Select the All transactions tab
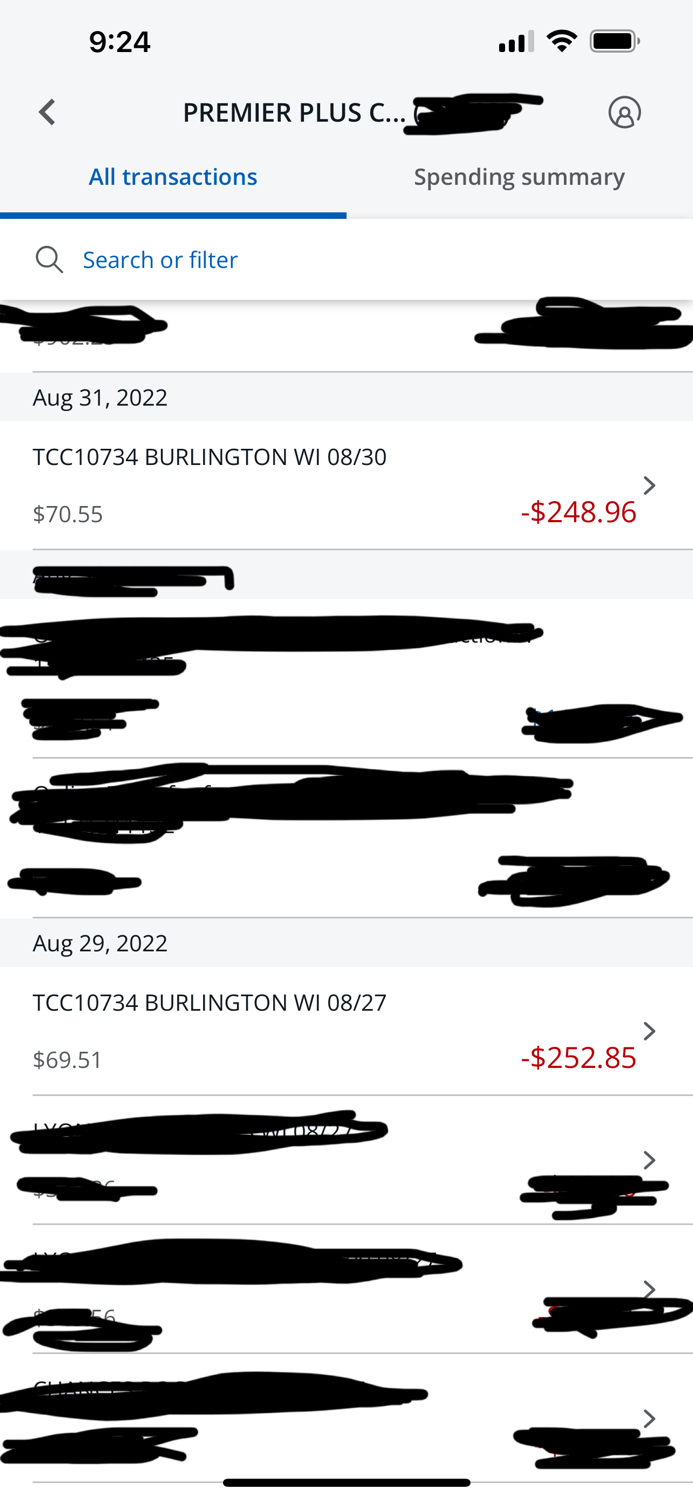 point(172,176)
